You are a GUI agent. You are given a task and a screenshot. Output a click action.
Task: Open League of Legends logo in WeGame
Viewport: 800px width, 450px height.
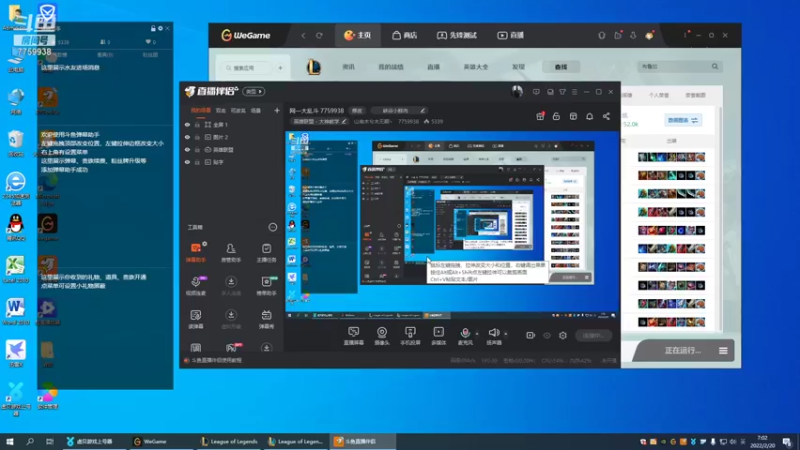tap(314, 66)
